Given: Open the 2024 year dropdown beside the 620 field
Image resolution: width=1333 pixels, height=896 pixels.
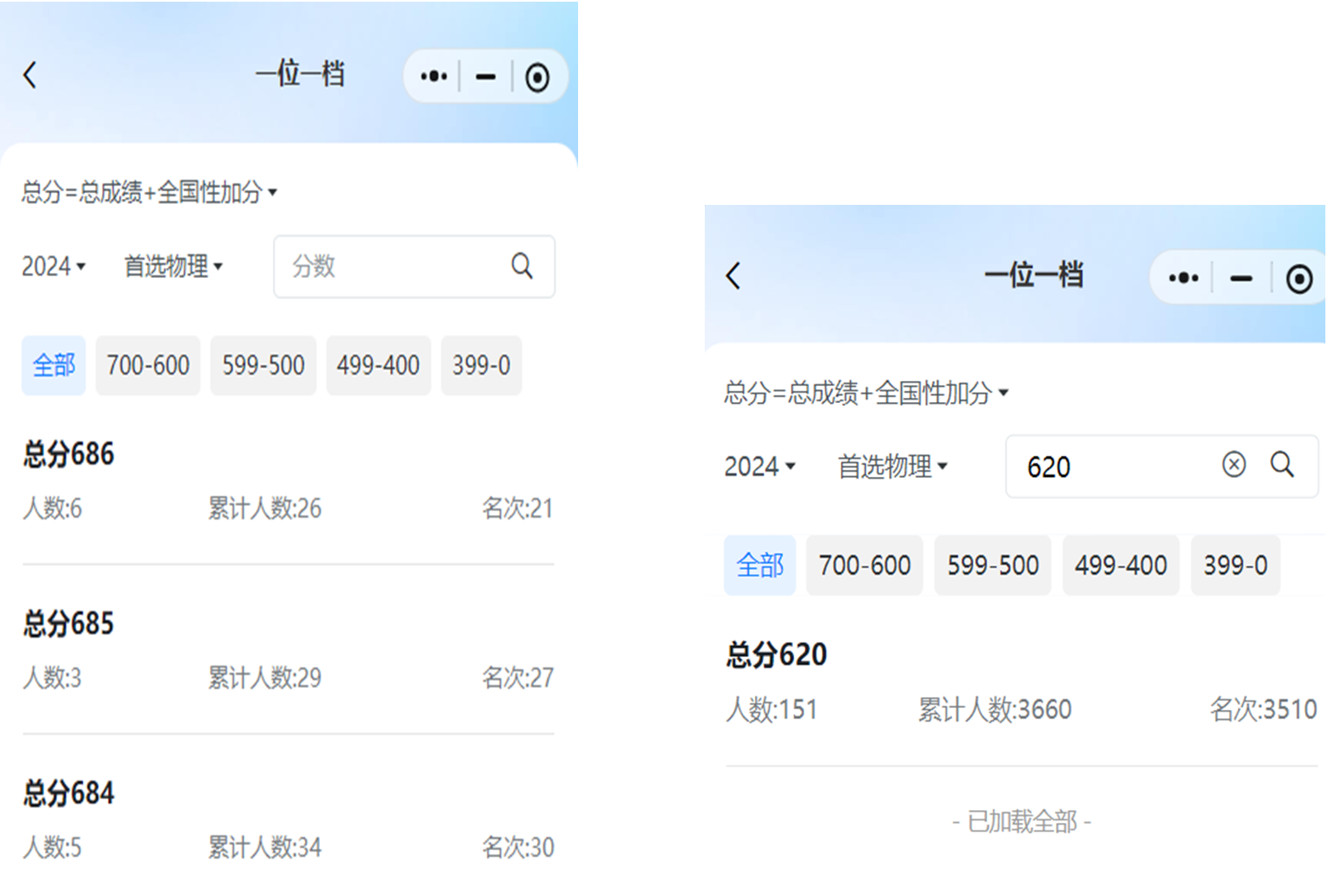Looking at the screenshot, I should coord(759,467).
